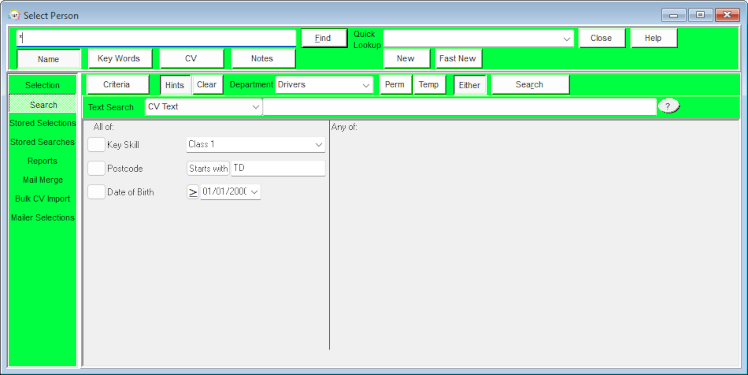Switch to the Key Words tab
The height and width of the screenshot is (375, 748).
tap(120, 59)
